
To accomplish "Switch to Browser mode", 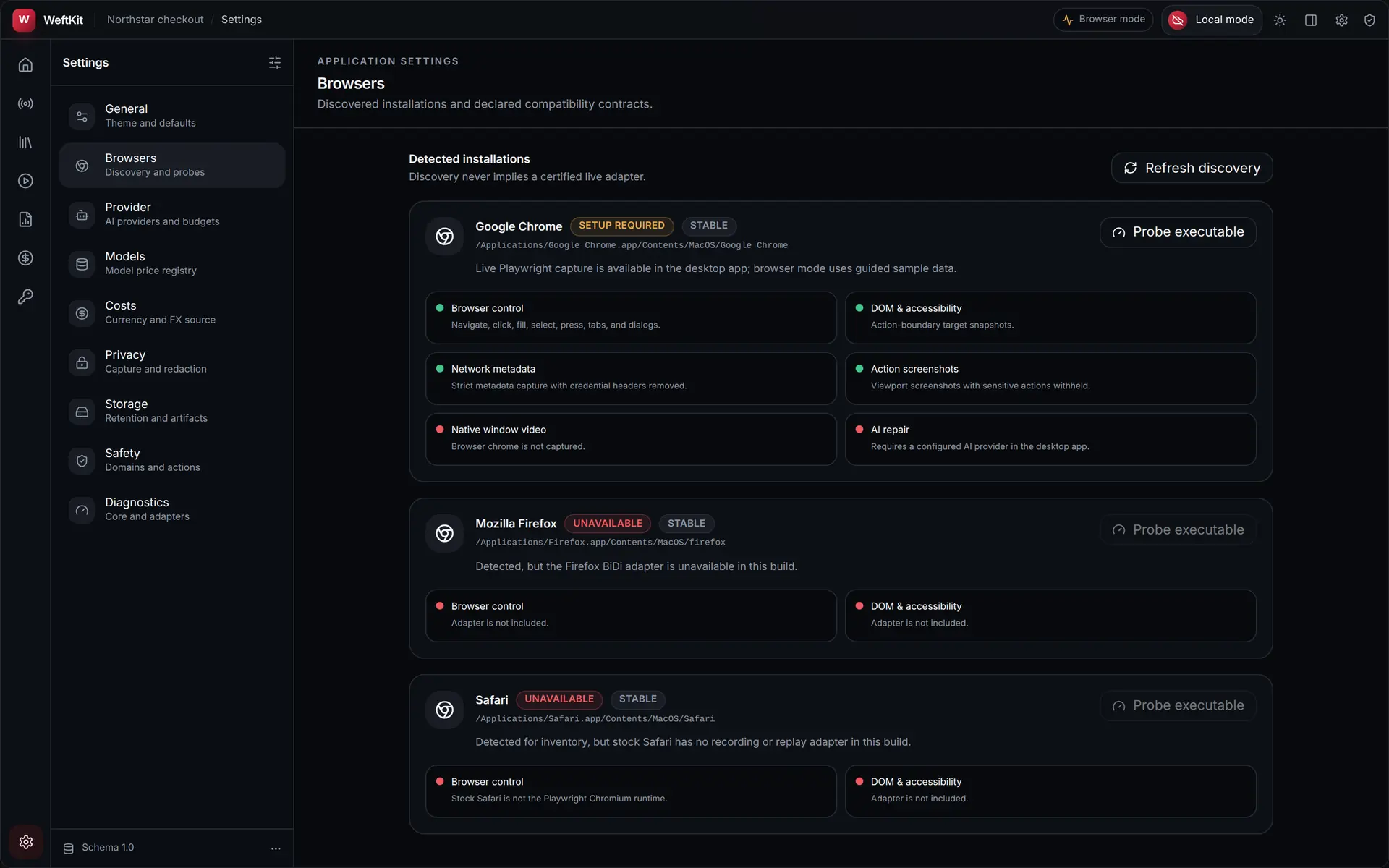I will pyautogui.click(x=1103, y=20).
